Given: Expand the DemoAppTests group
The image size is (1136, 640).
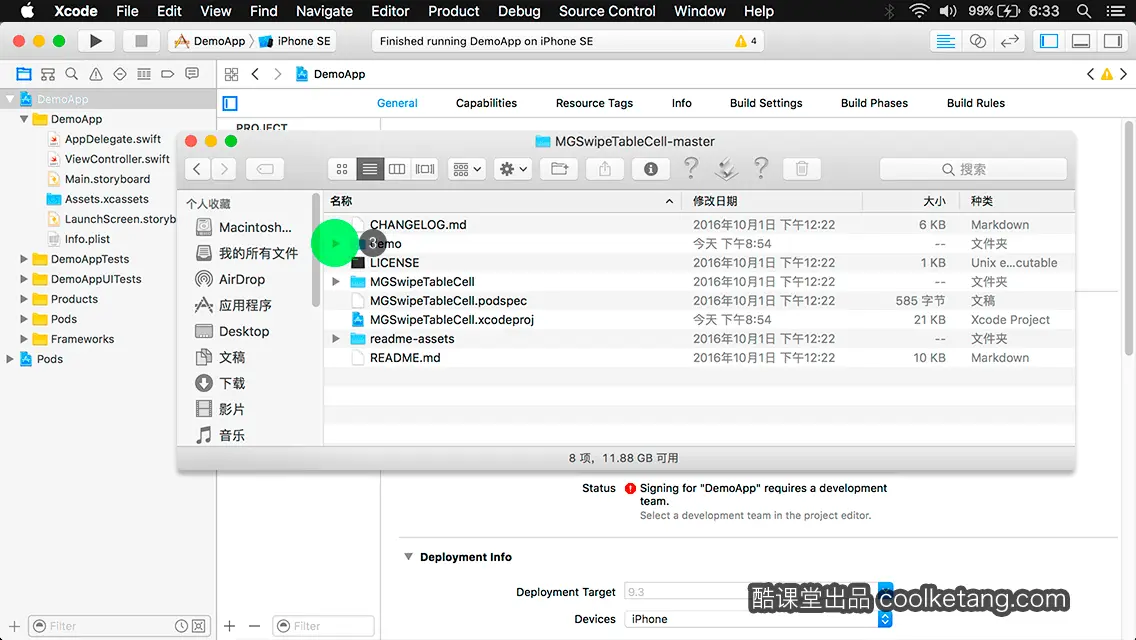Looking at the screenshot, I should pyautogui.click(x=24, y=259).
